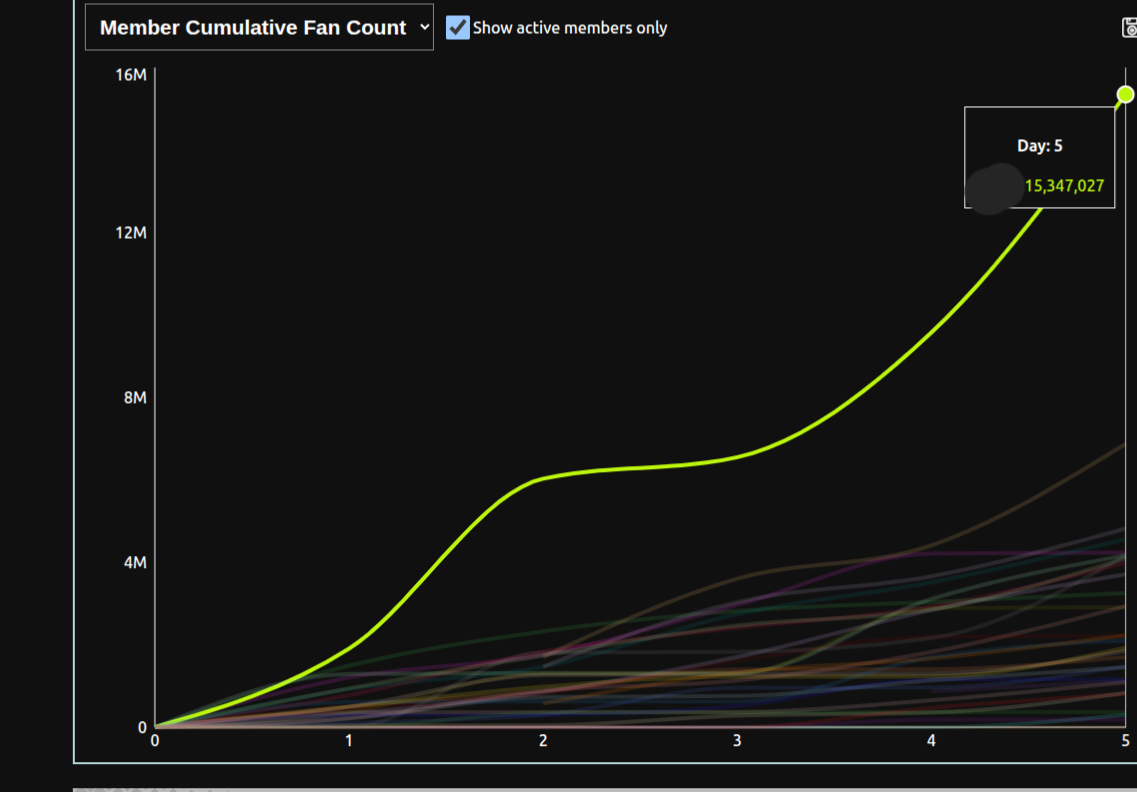Image resolution: width=1137 pixels, height=792 pixels.
Task: Click the green Day 5 data point
Action: pyautogui.click(x=1125, y=94)
